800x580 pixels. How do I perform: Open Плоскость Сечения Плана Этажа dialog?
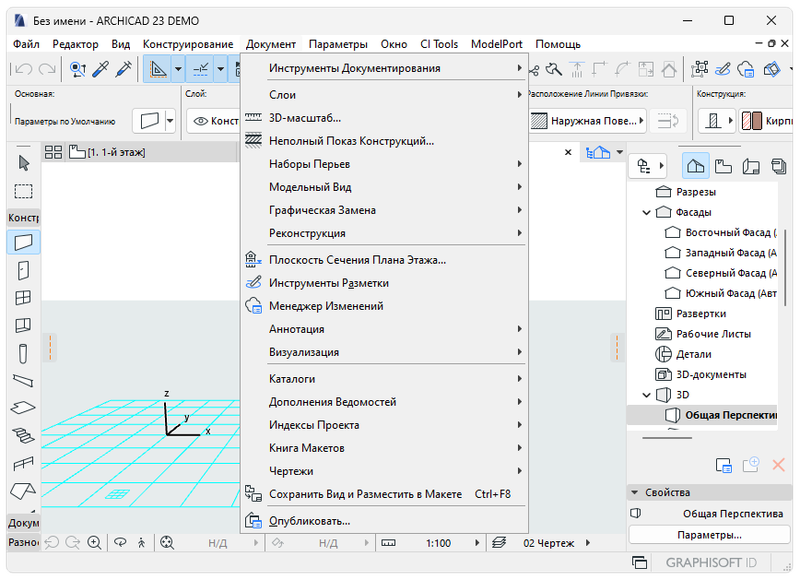click(384, 260)
